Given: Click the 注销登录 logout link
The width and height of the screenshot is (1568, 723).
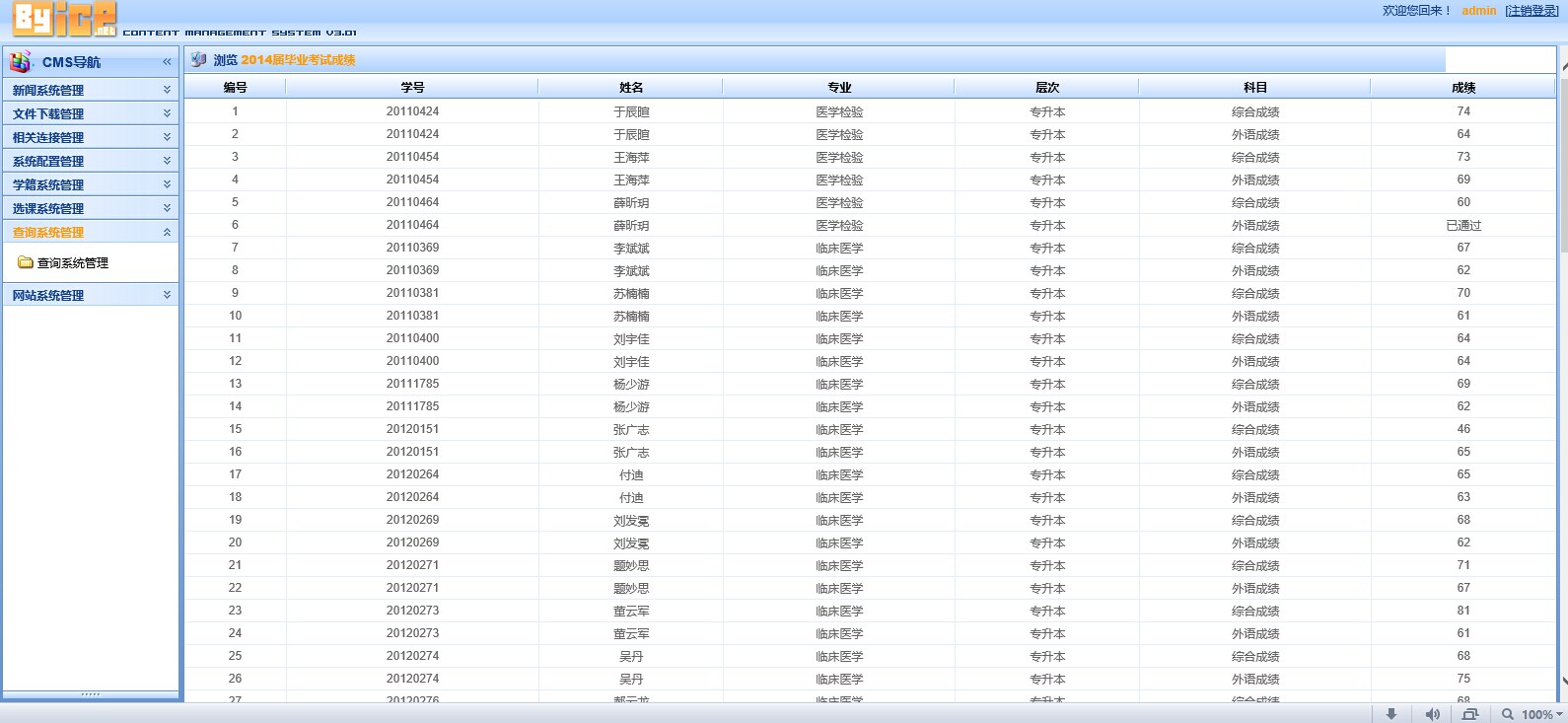Looking at the screenshot, I should click(x=1532, y=11).
